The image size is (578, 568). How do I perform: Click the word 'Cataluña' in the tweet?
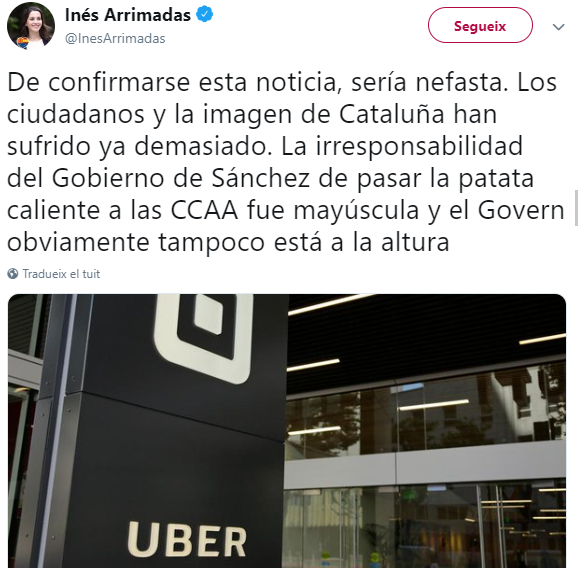[391, 114]
